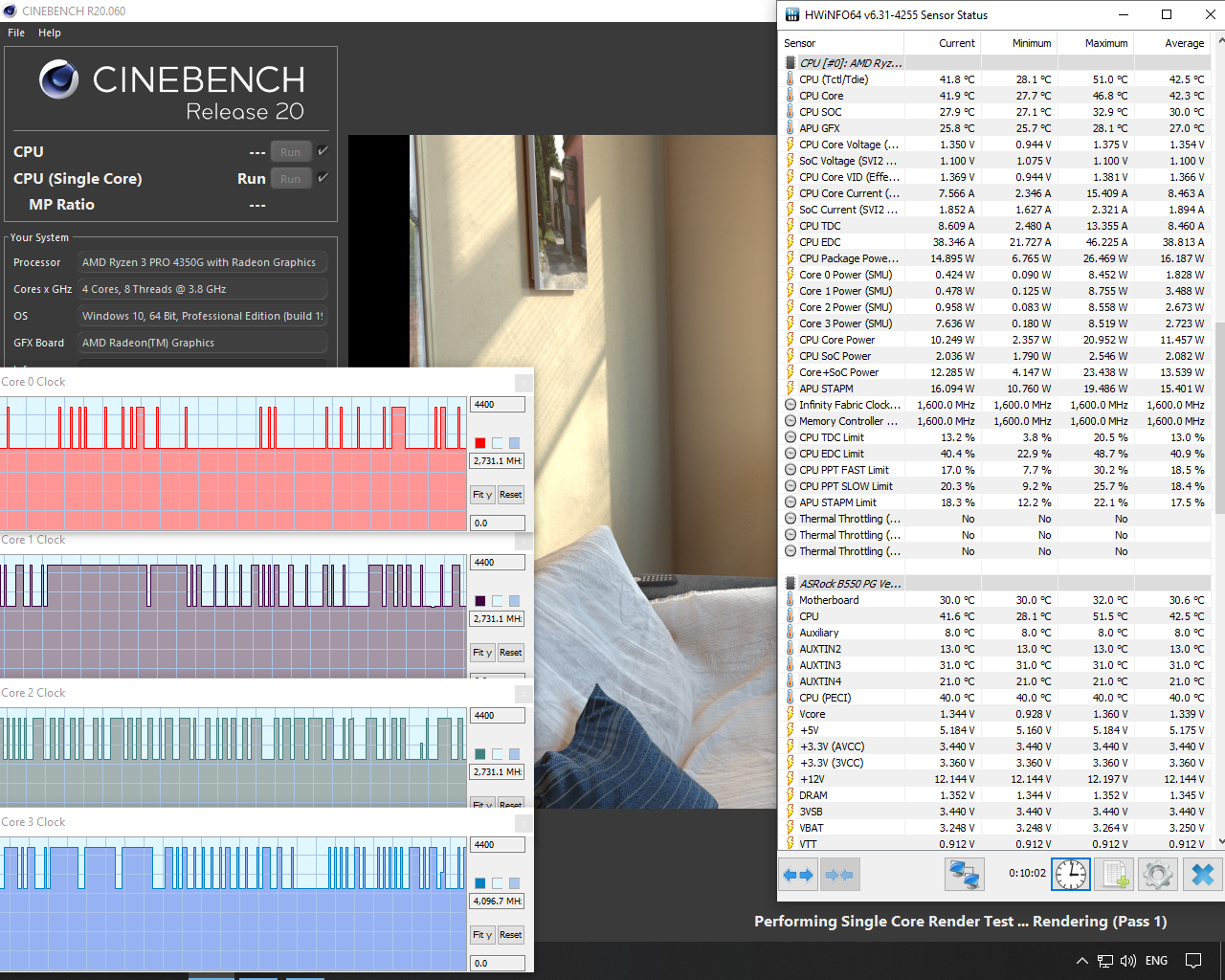Viewport: 1225px width, 980px height.
Task: Click the chip icon beside CPU [#0] header
Action: point(791,63)
